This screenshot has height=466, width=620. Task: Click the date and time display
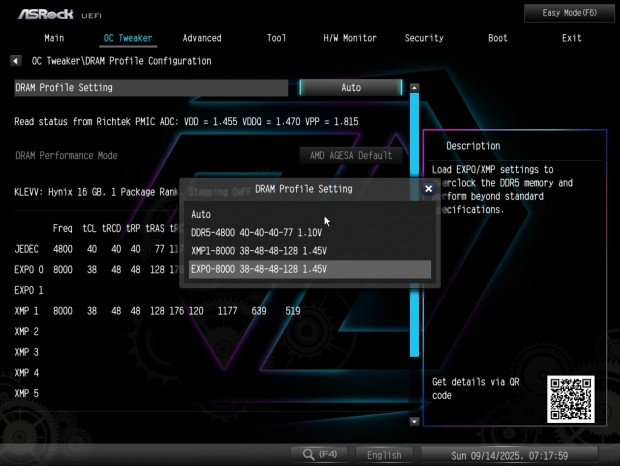[509, 455]
